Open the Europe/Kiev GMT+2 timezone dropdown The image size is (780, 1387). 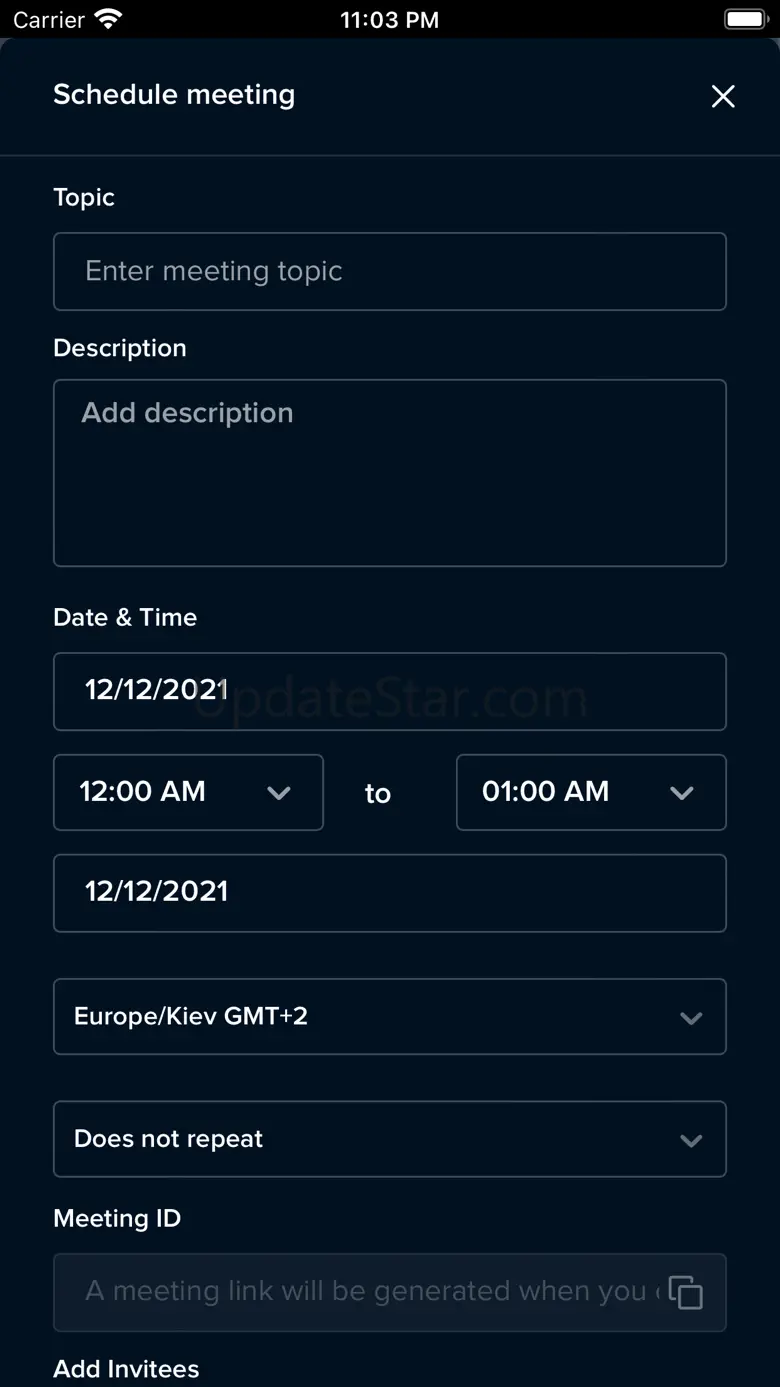pyautogui.click(x=389, y=1016)
